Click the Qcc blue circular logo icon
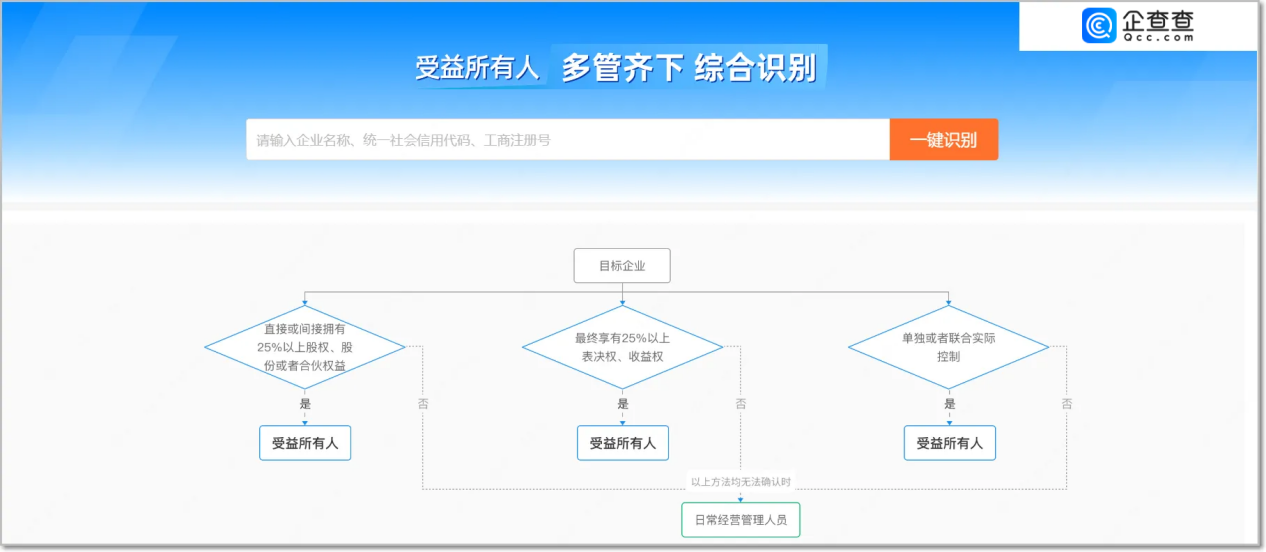1266x552 pixels. [x=1099, y=26]
